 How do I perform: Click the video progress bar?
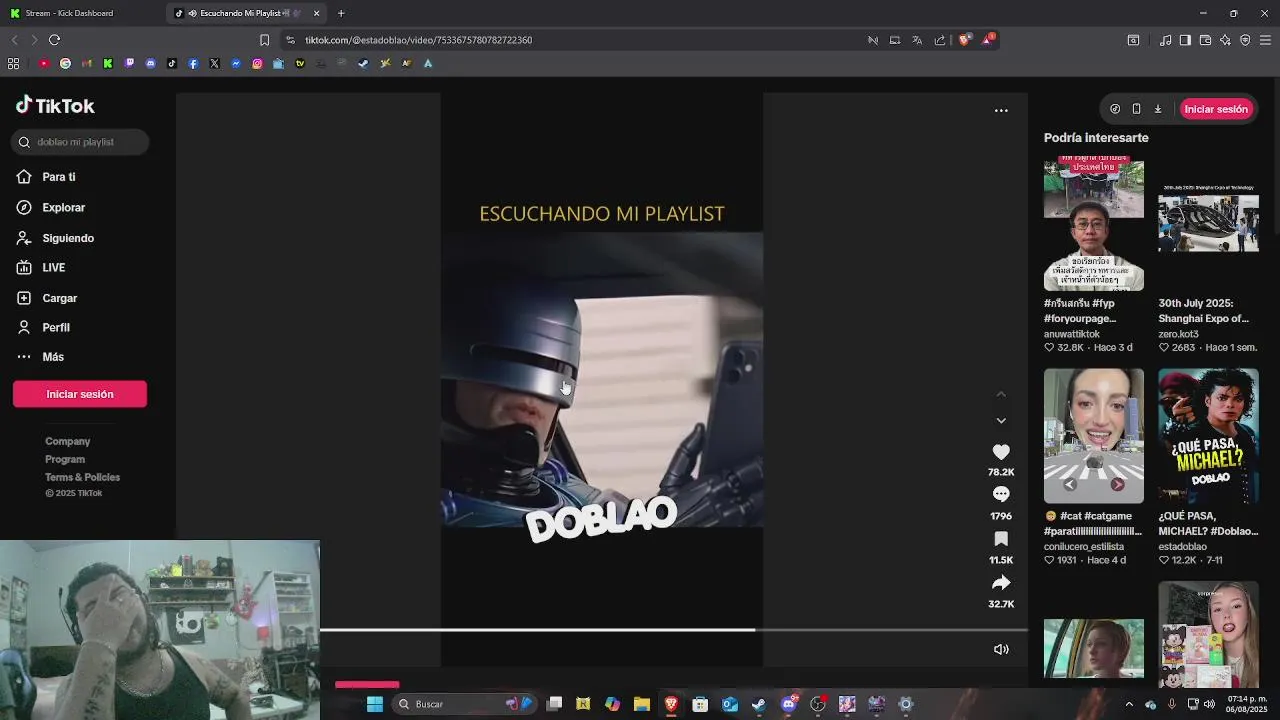click(x=674, y=630)
